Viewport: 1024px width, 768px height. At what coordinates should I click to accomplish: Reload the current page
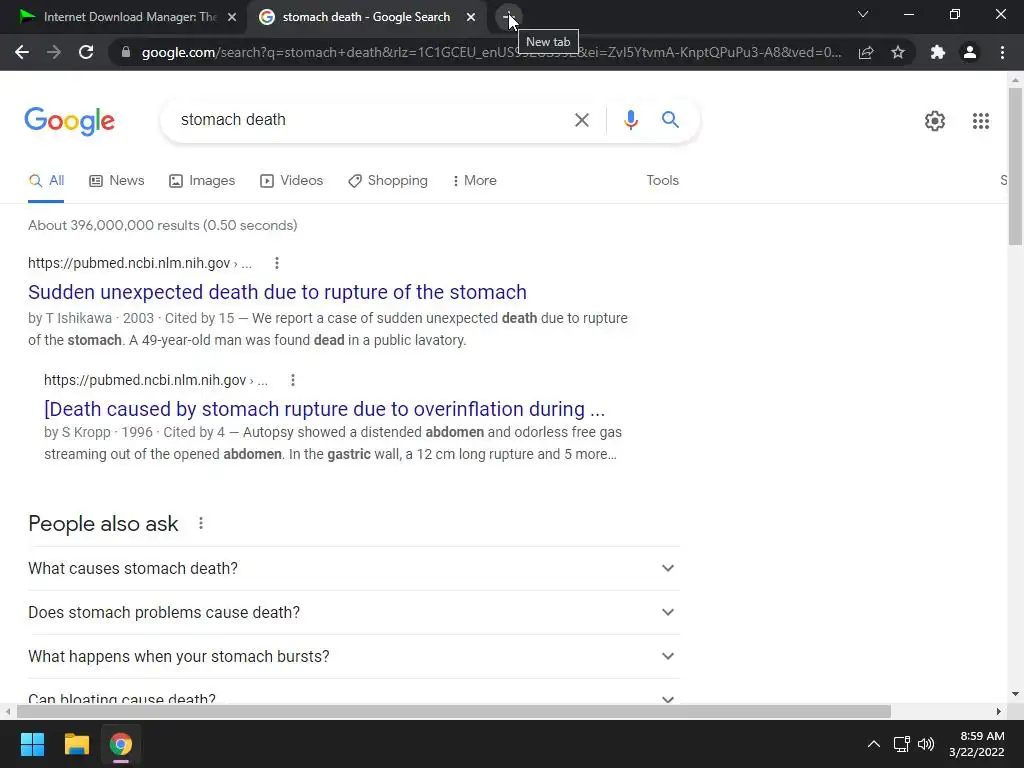(x=86, y=52)
